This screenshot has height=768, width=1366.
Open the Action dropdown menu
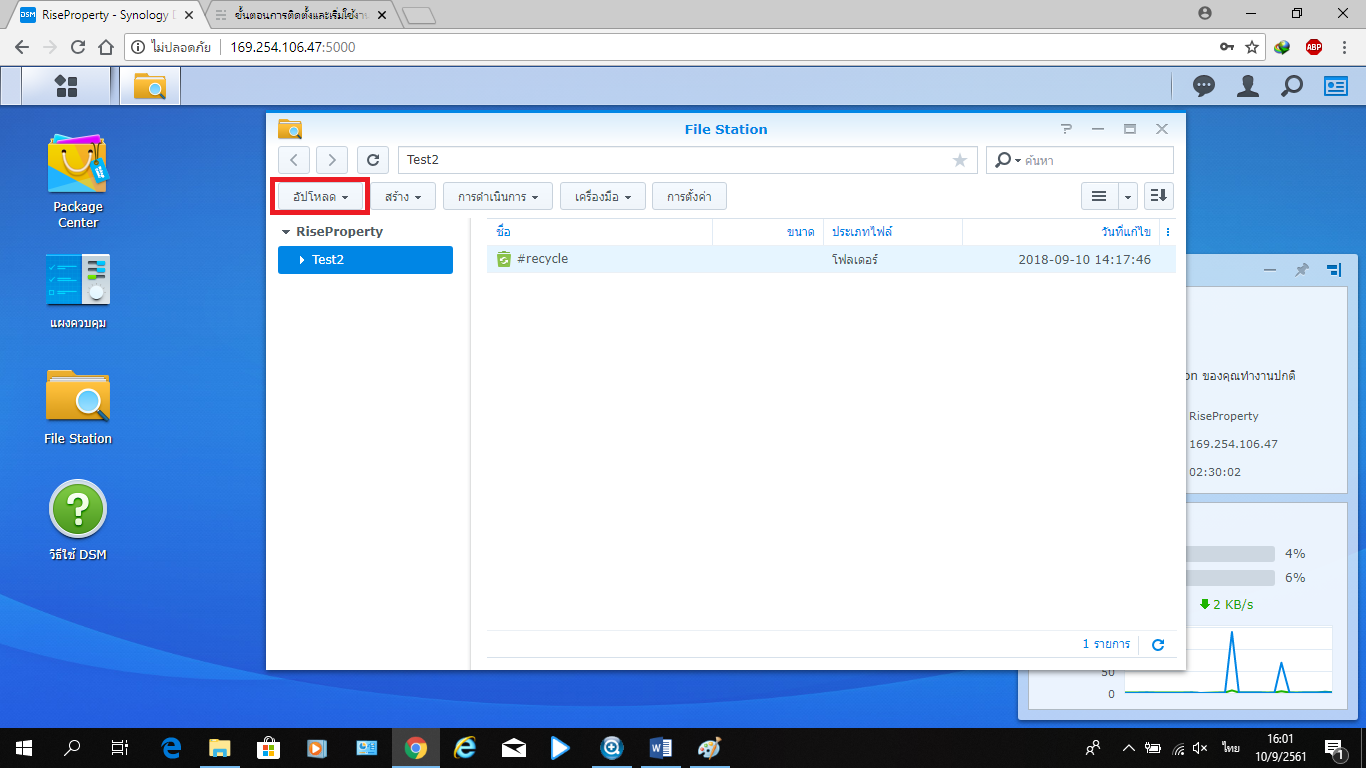point(498,197)
